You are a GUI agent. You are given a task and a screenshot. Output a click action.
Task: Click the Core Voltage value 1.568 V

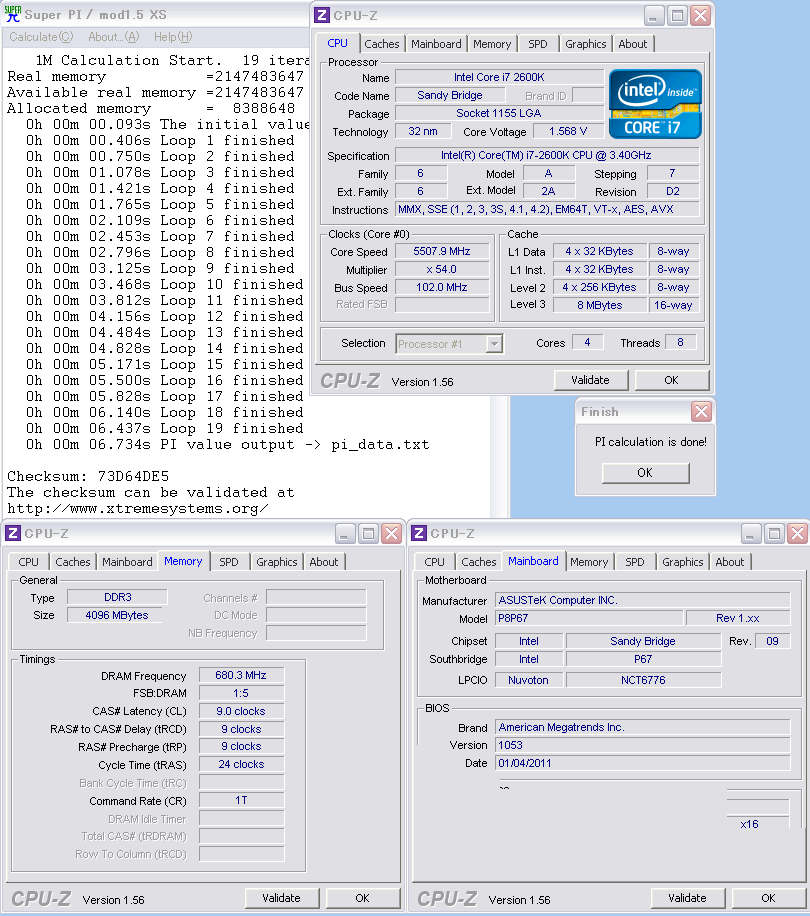click(568, 131)
